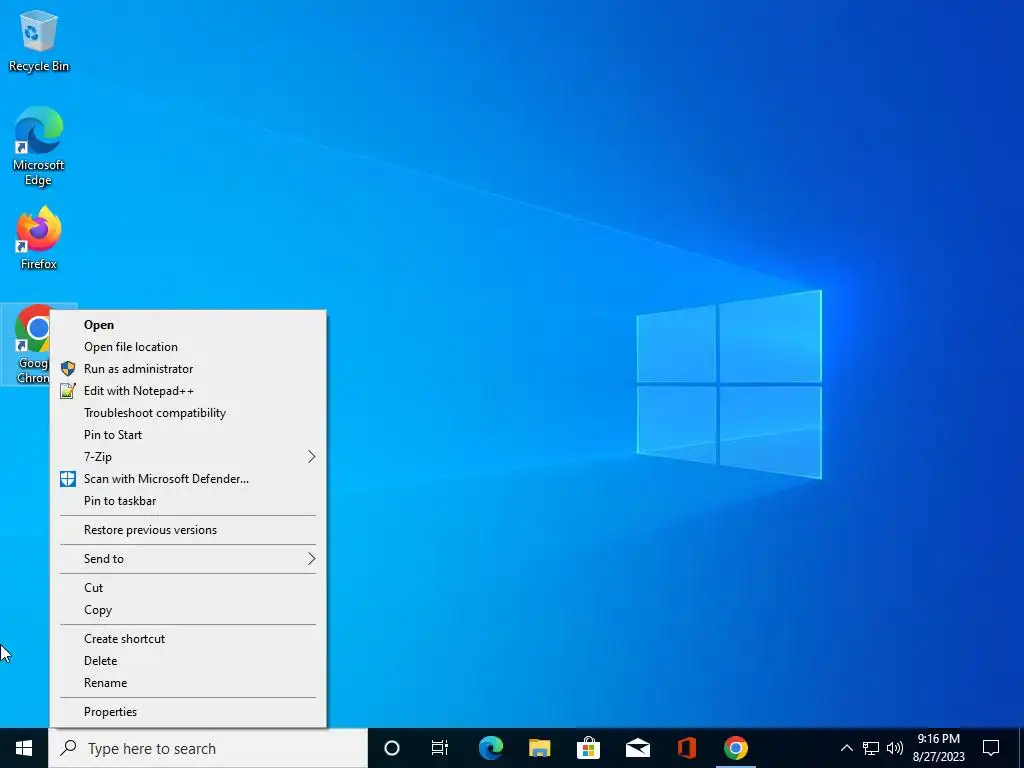Switch to Chrome on the taskbar
This screenshot has width=1024, height=768.
[735, 748]
